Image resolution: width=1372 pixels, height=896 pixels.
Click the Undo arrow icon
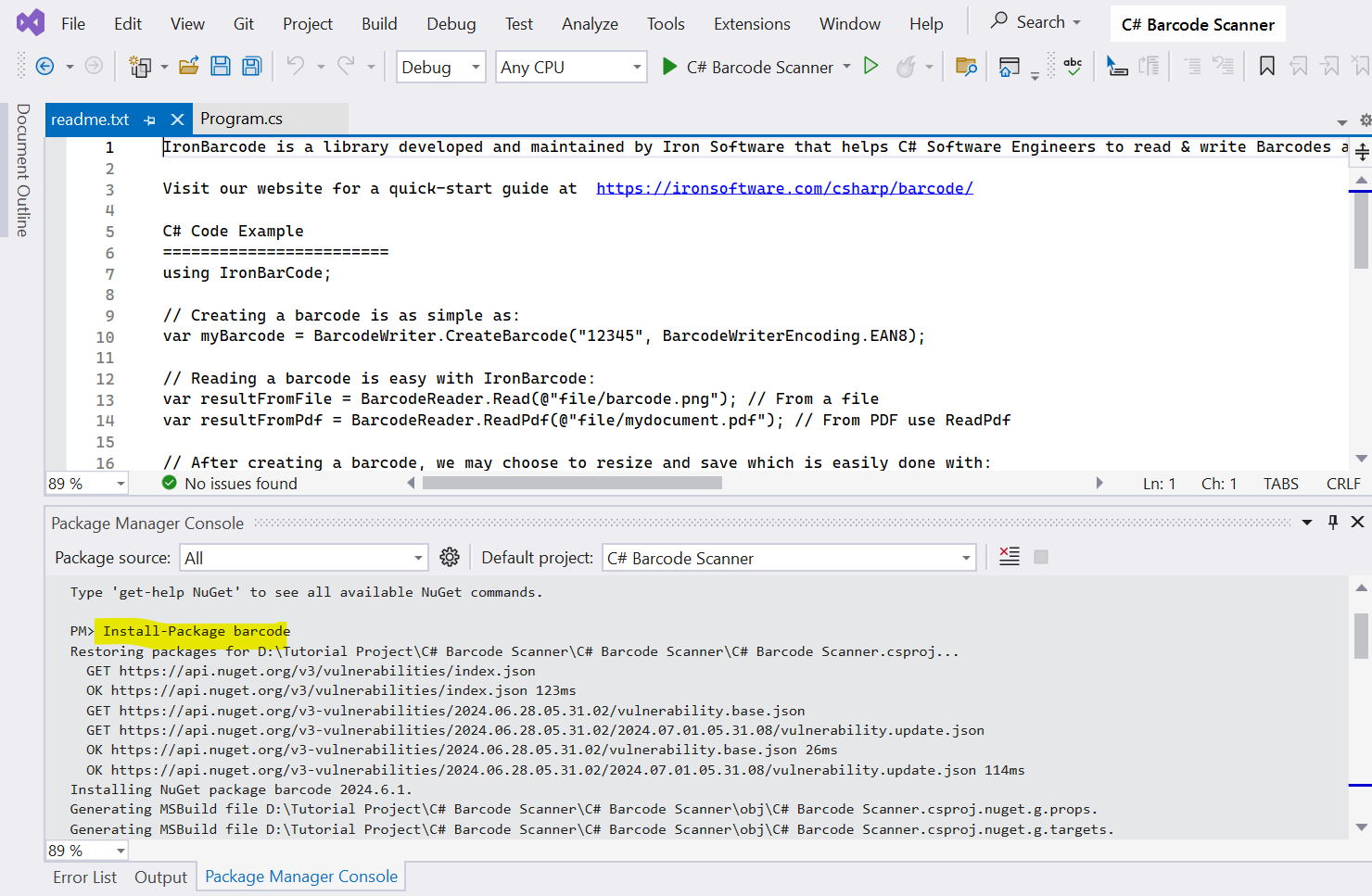click(296, 65)
